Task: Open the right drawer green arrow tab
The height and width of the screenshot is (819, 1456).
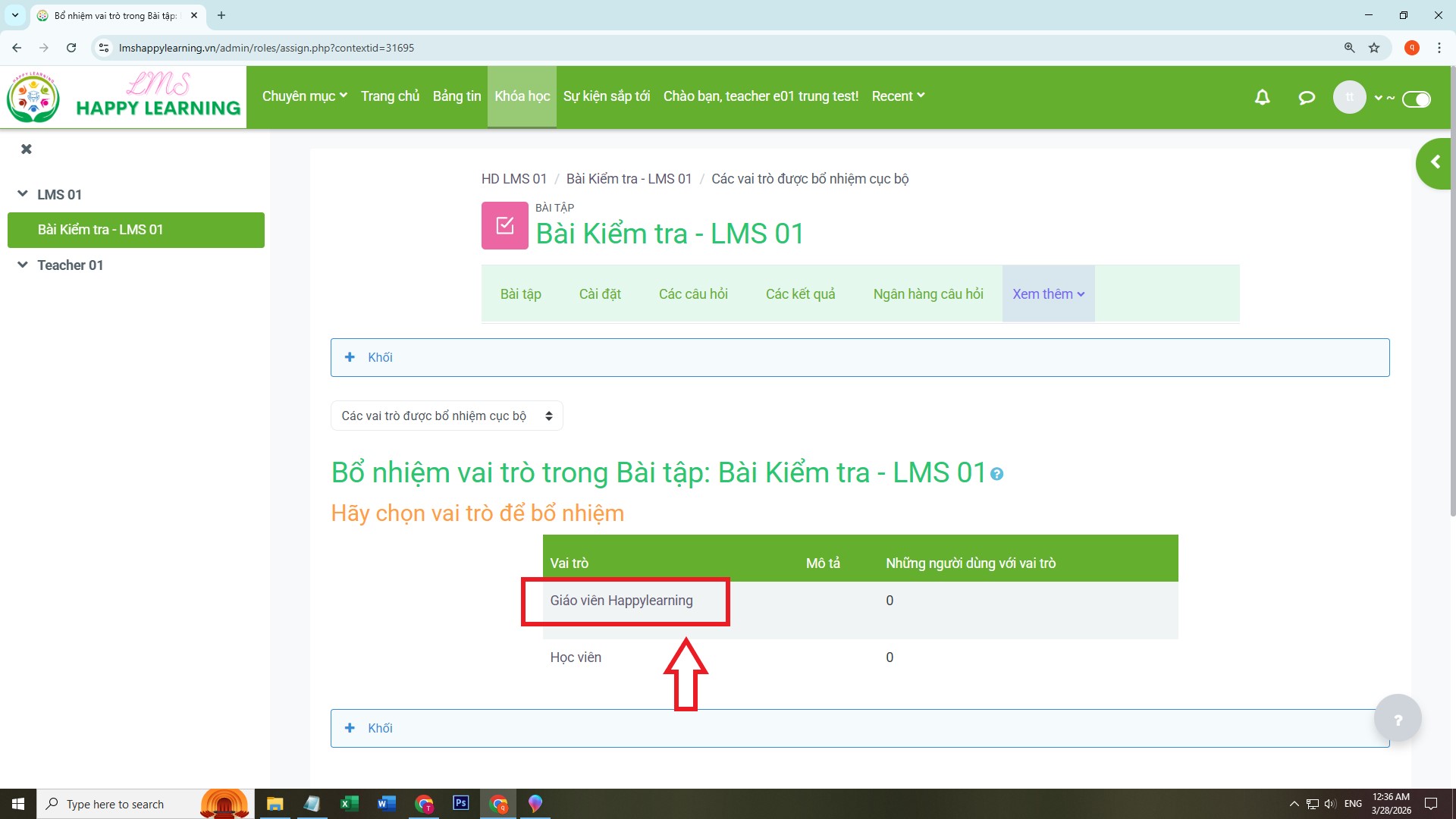Action: click(x=1434, y=162)
